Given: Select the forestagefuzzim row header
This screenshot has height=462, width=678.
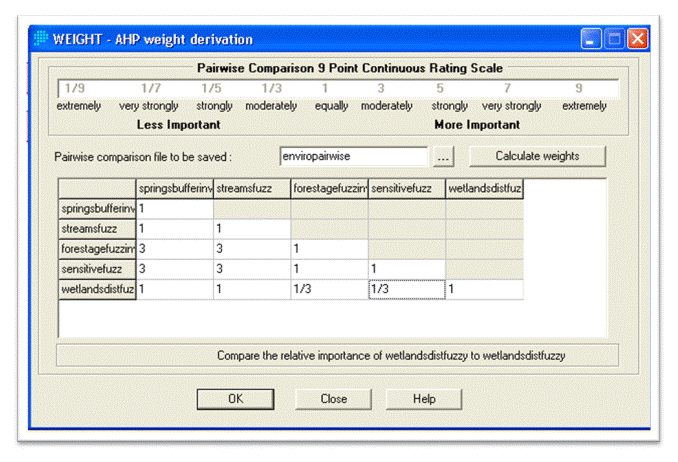Looking at the screenshot, I should (97, 248).
